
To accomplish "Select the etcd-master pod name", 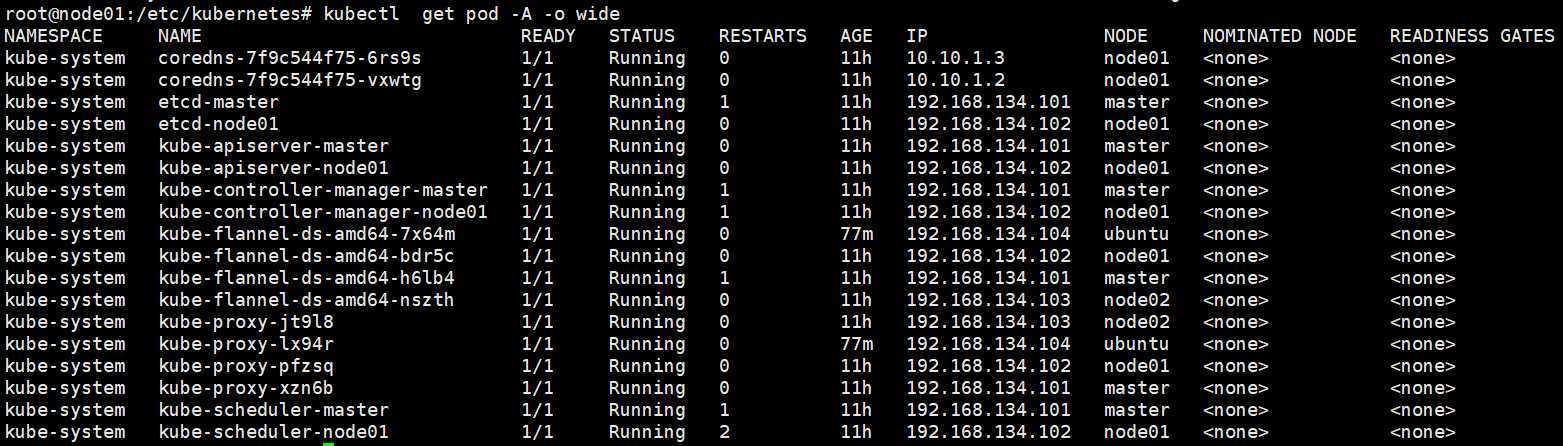I will 218,102.
